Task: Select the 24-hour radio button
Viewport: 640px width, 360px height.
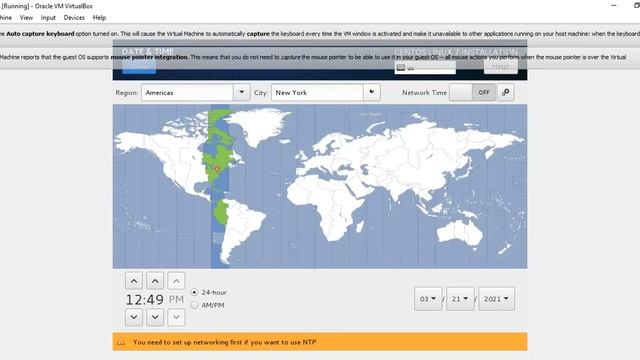Action: tap(194, 292)
